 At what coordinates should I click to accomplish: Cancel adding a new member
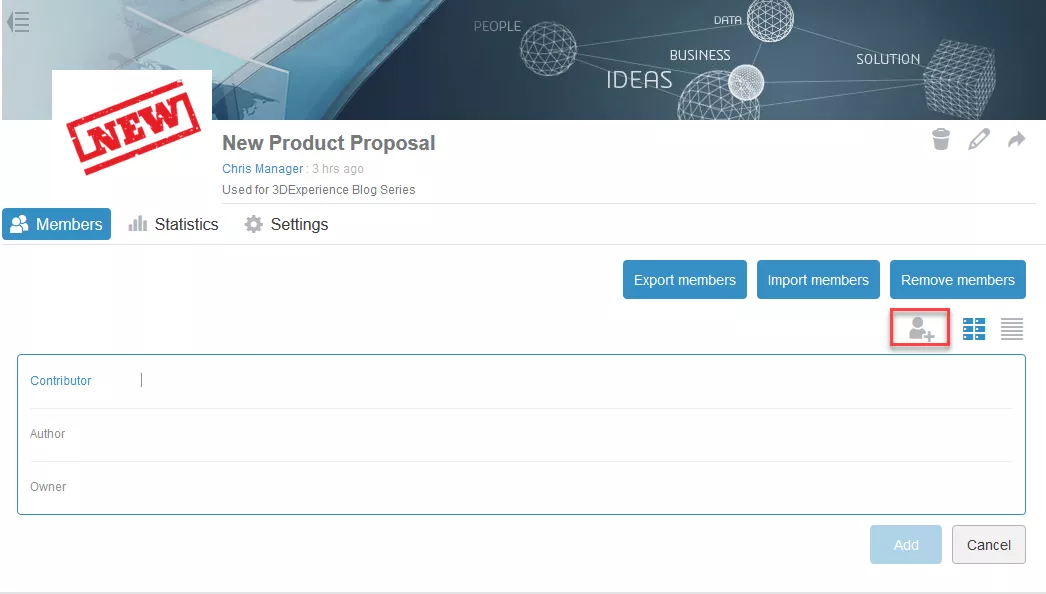point(988,544)
